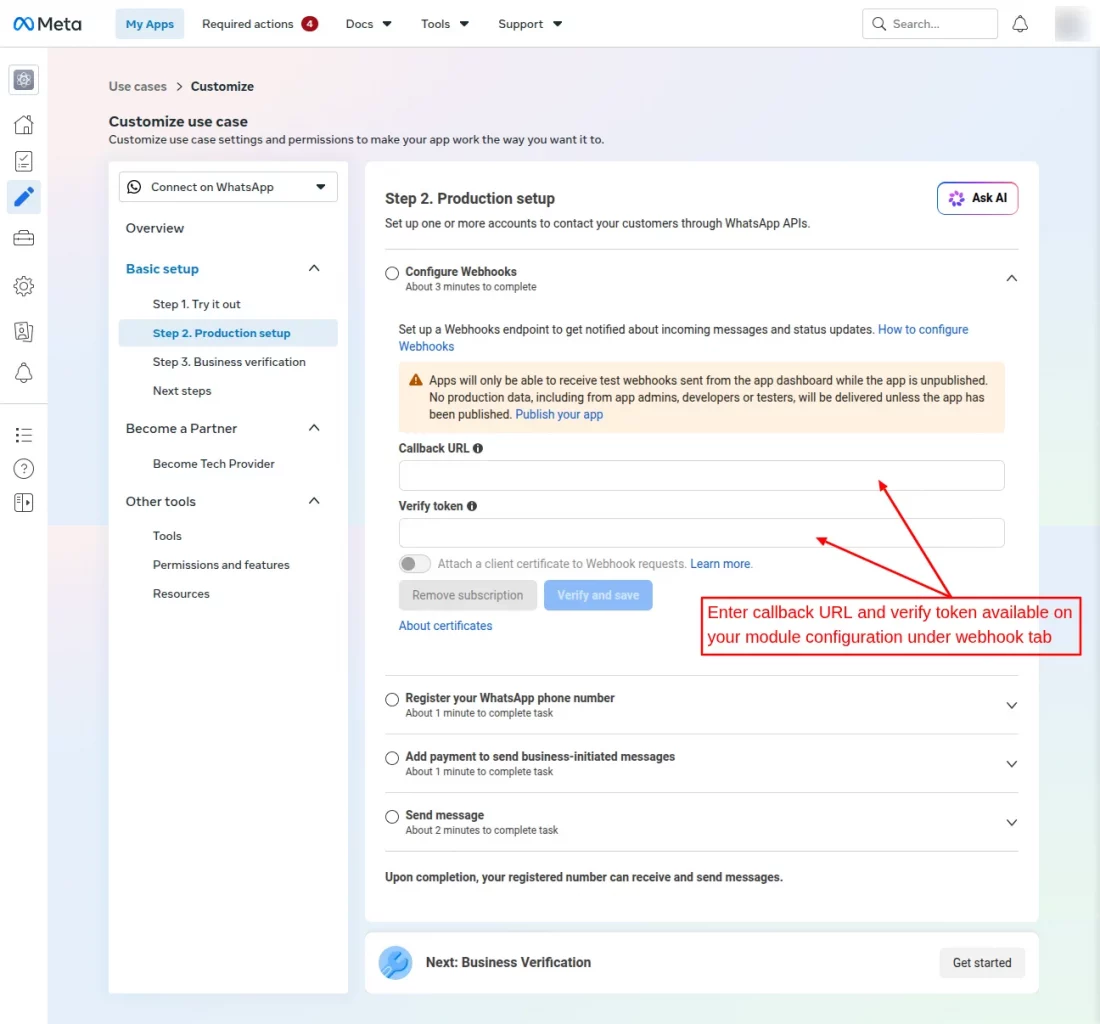The image size is (1100, 1024).
Task: Open notifications bell in top bar
Action: pyautogui.click(x=1020, y=24)
